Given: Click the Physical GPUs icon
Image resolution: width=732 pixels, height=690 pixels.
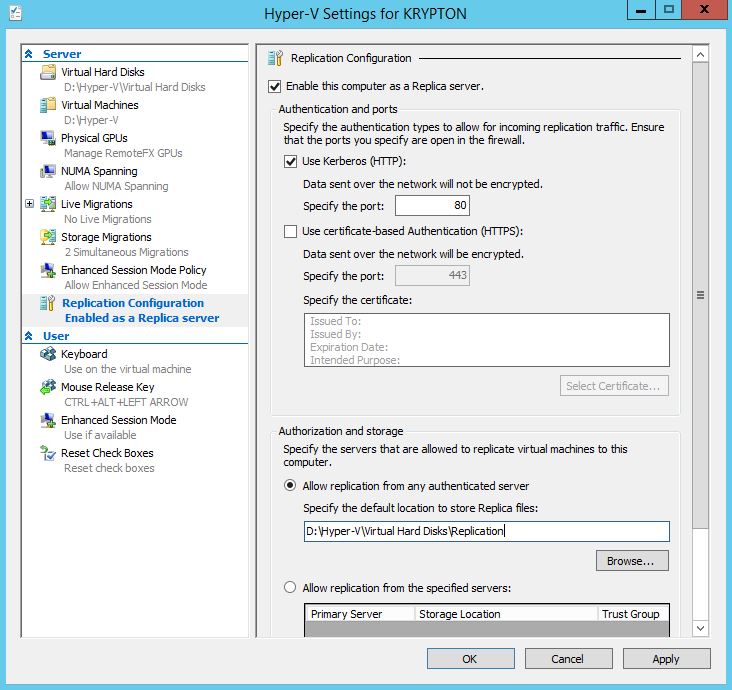Looking at the screenshot, I should point(48,138).
